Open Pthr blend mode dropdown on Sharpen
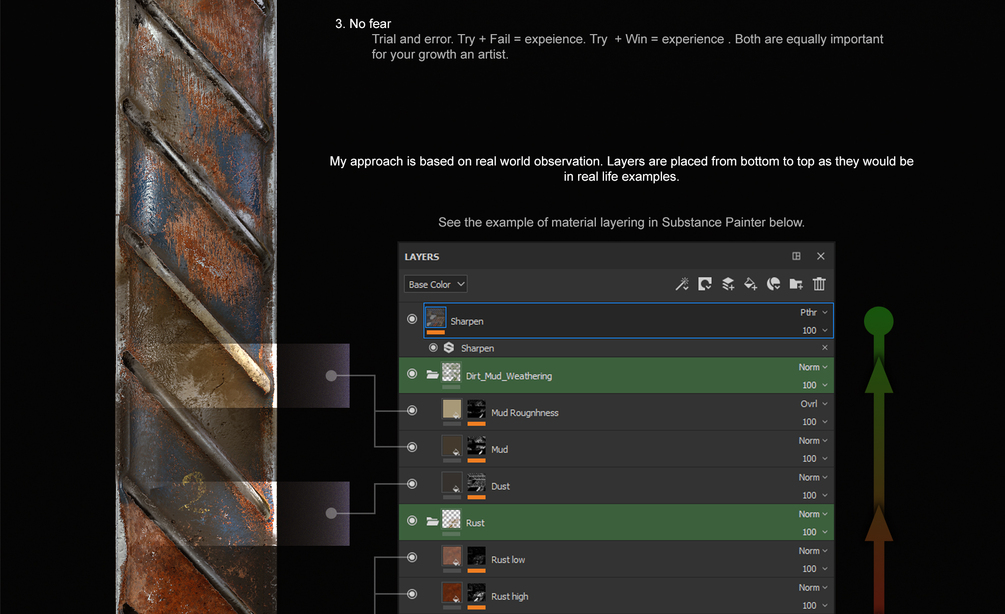The height and width of the screenshot is (614, 1005). click(813, 312)
